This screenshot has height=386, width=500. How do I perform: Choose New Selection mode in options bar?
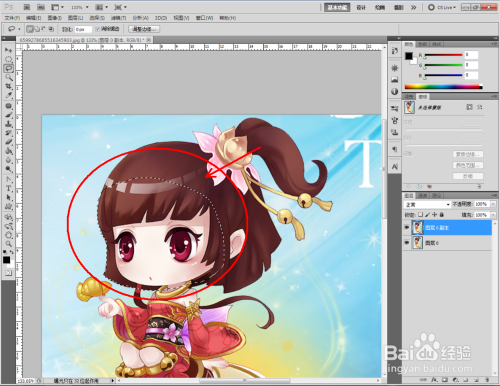(30, 29)
